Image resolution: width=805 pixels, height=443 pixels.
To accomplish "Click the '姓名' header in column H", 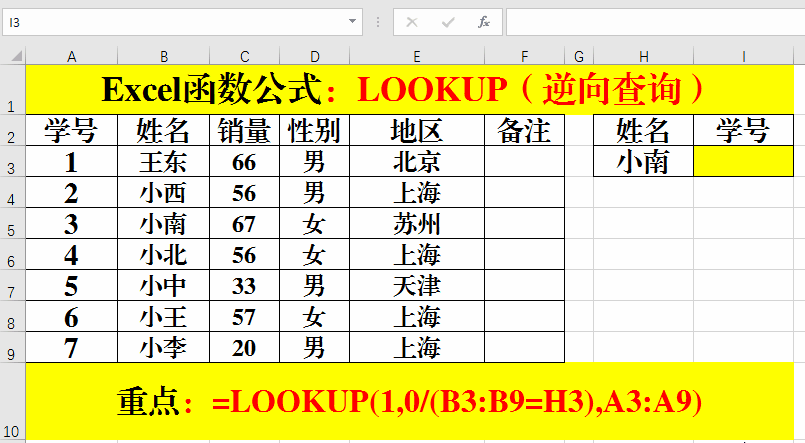I will pyautogui.click(x=643, y=130).
